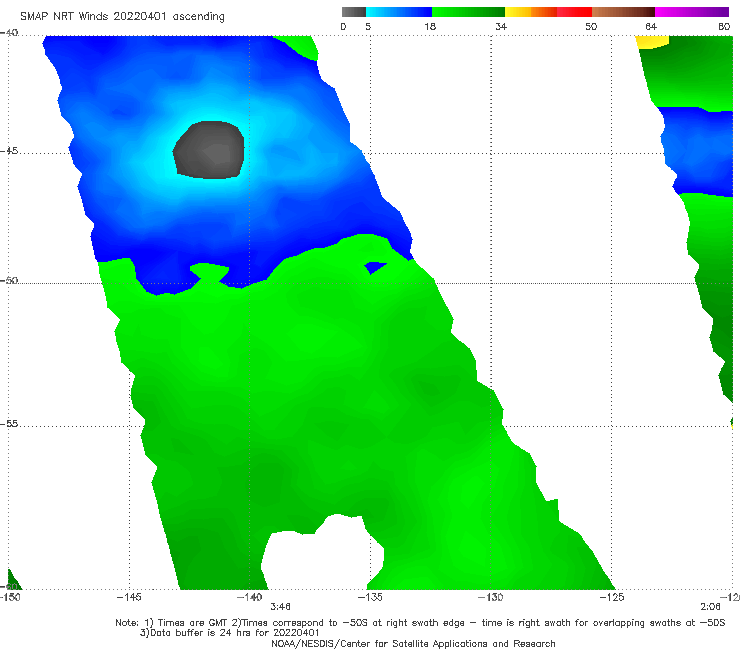The image size is (740, 650).
Task: Click the title text 'SMAP NRT Winds 20220401 ascending'
Action: click(122, 17)
